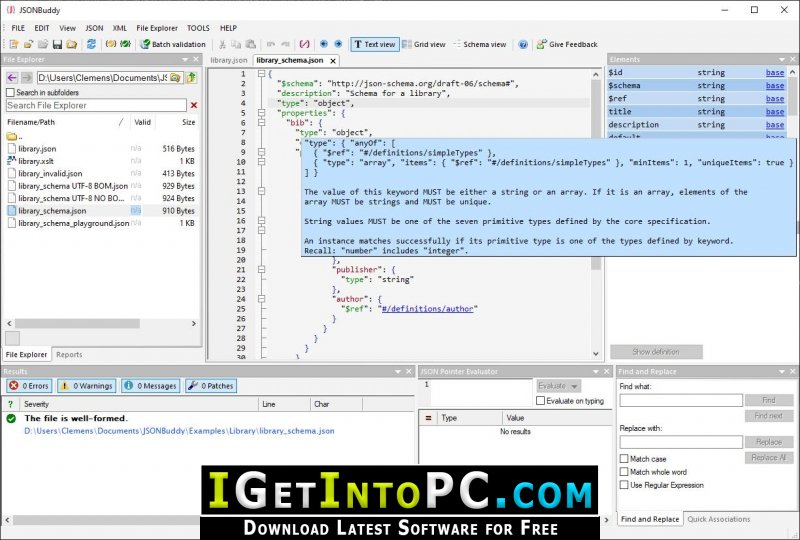Viewport: 800px width, 540px height.
Task: Collapse the bib fold at line 6
Action: pos(261,122)
